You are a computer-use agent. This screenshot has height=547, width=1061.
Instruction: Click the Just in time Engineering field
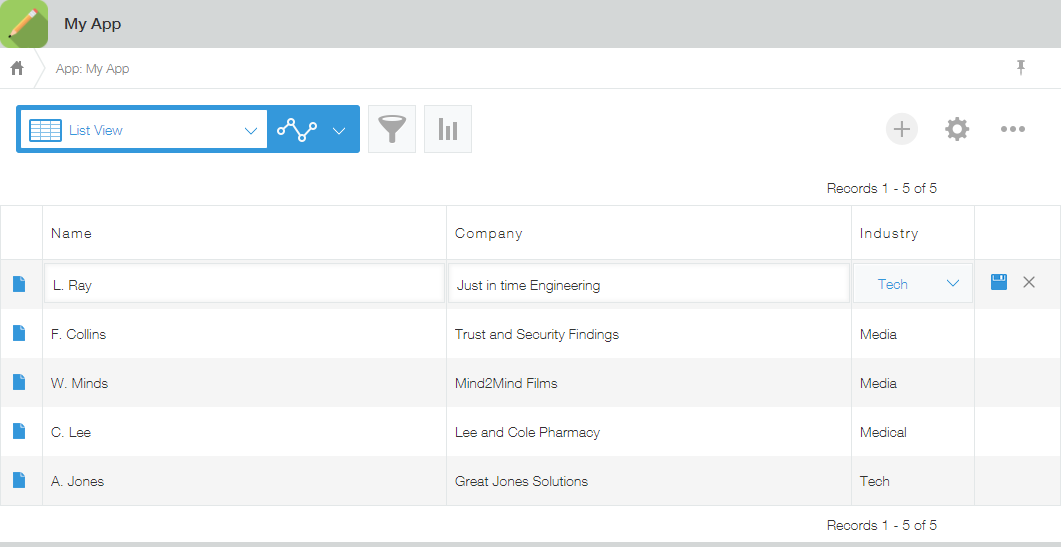[649, 284]
